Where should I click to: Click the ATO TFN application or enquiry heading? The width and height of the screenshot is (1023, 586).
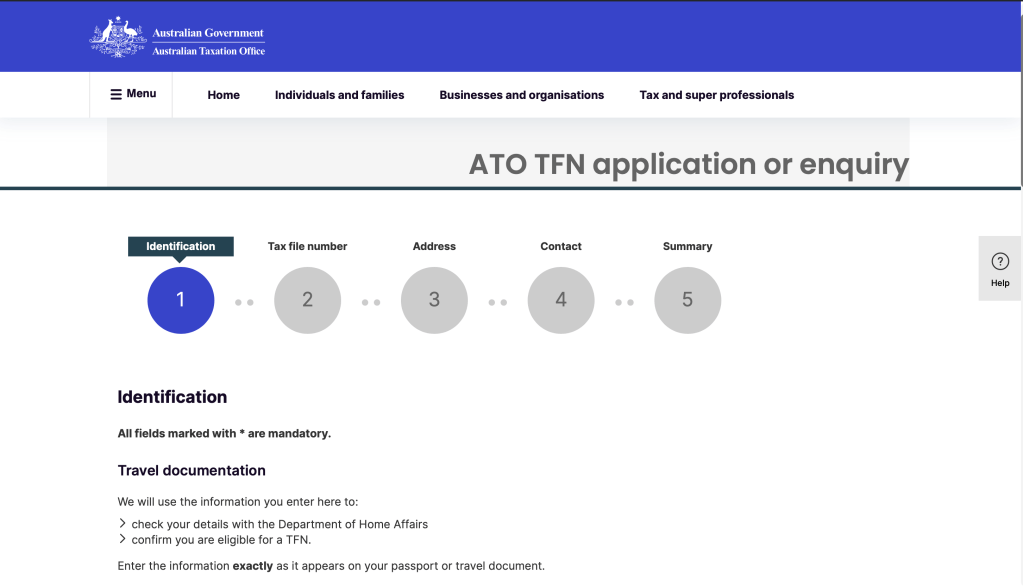(x=689, y=164)
